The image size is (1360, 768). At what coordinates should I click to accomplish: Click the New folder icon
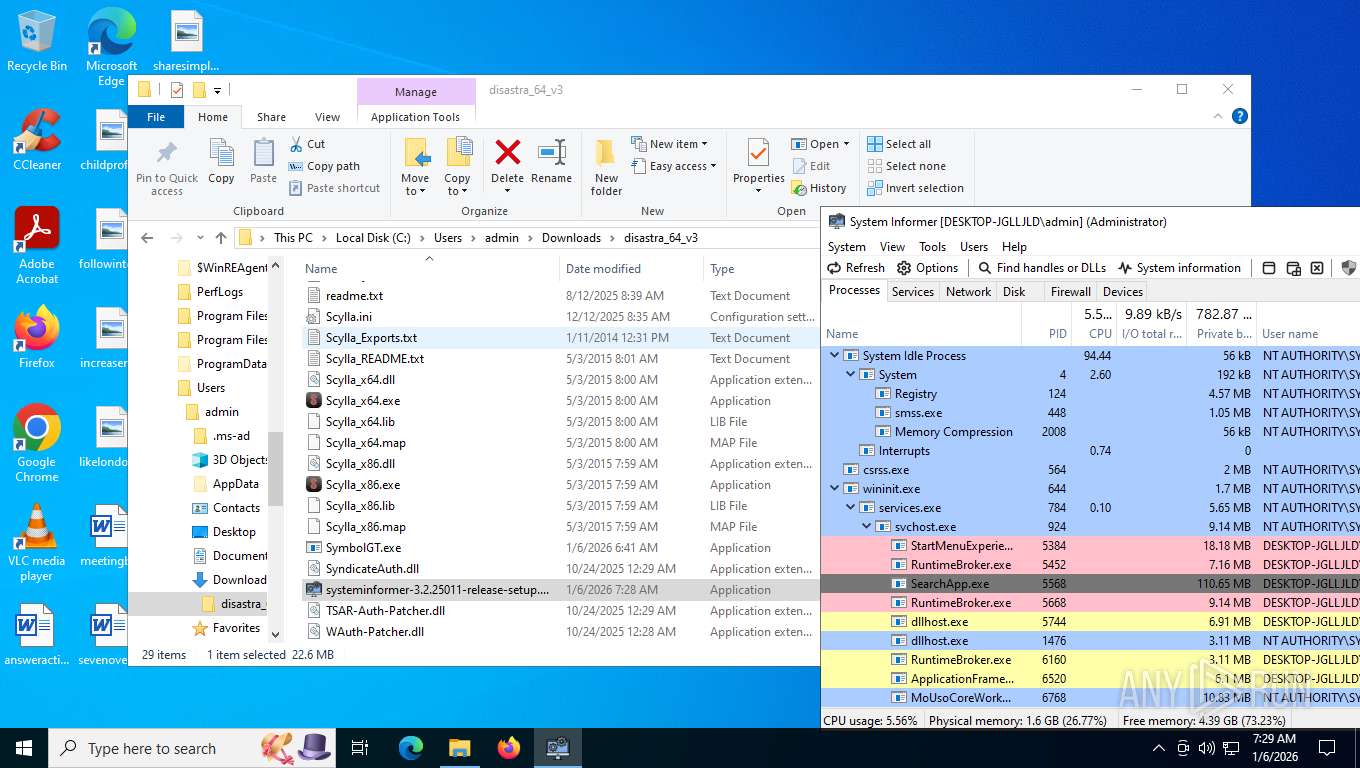point(606,153)
